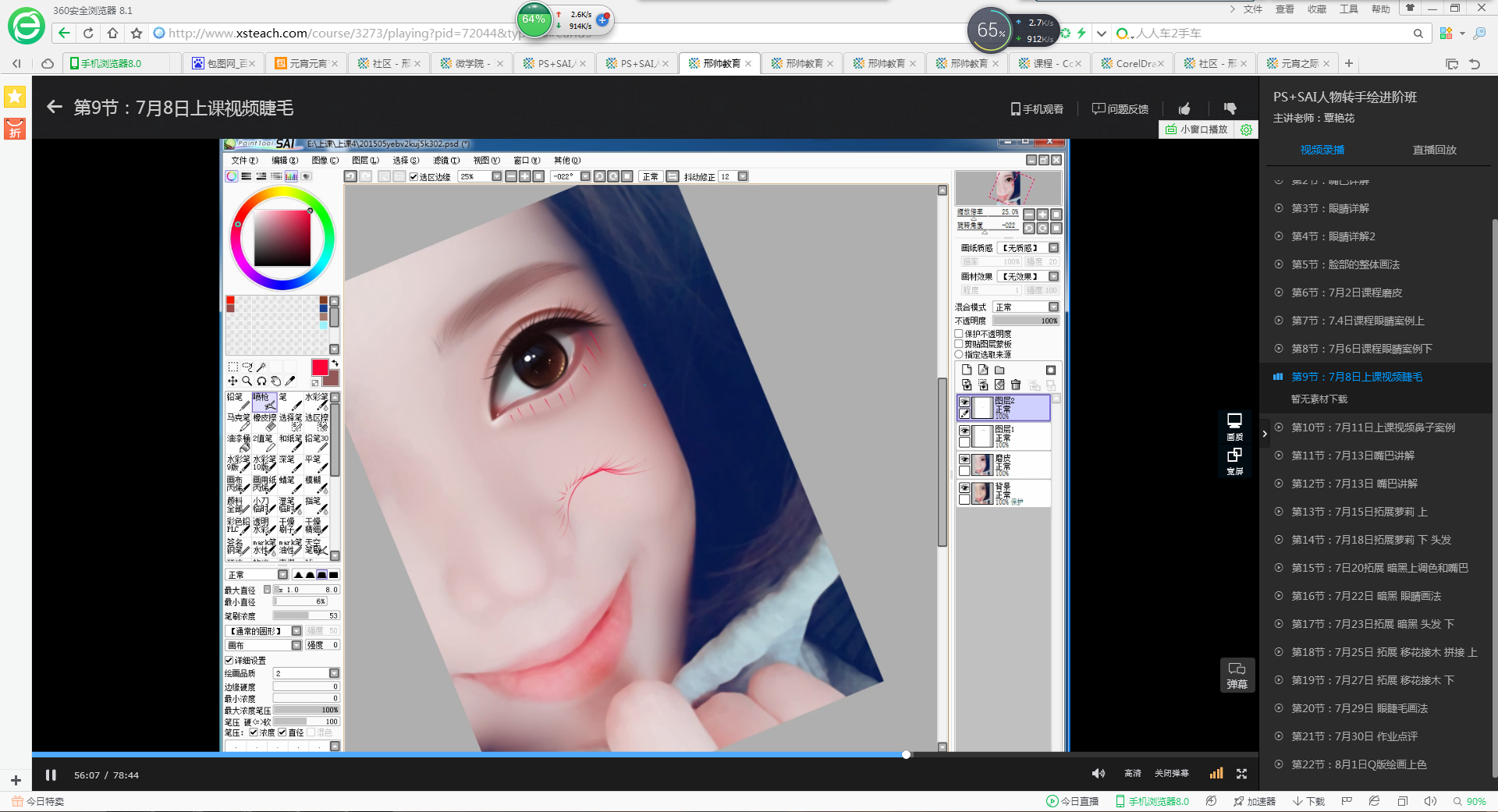The image size is (1498, 812).
Task: Open the 高清 video quality selector
Action: point(1132,774)
